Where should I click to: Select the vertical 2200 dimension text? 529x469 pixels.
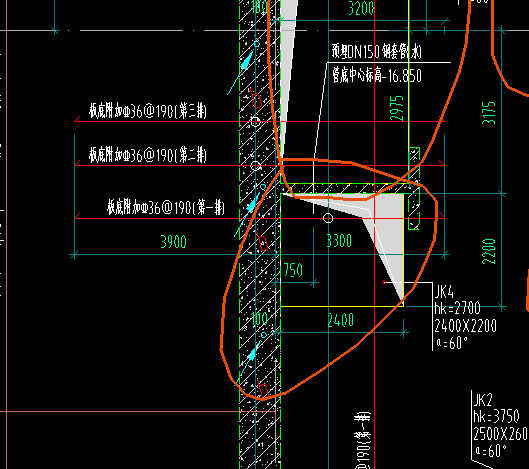pyautogui.click(x=489, y=251)
